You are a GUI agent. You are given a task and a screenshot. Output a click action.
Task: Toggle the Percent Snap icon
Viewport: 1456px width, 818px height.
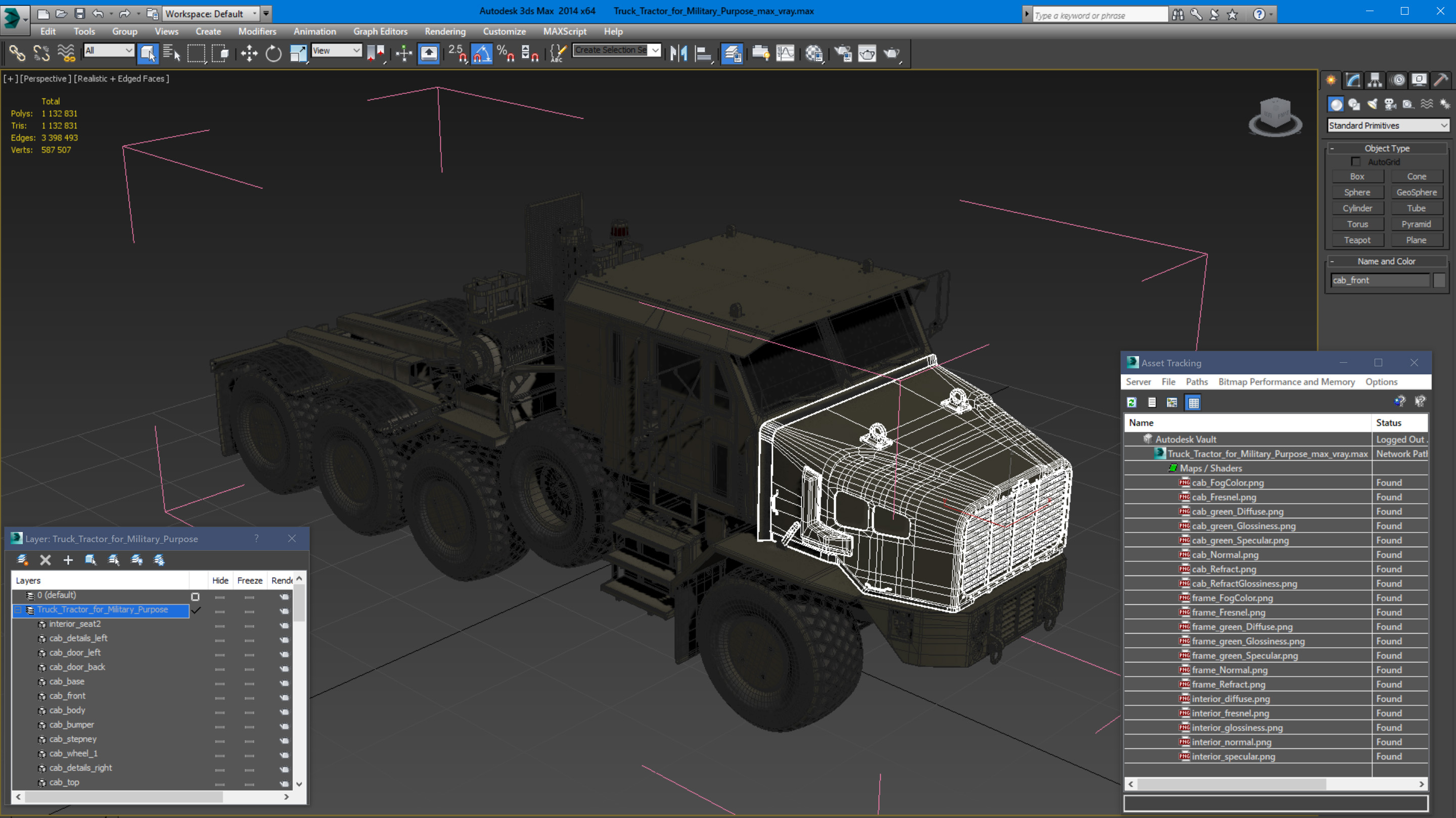(x=506, y=53)
